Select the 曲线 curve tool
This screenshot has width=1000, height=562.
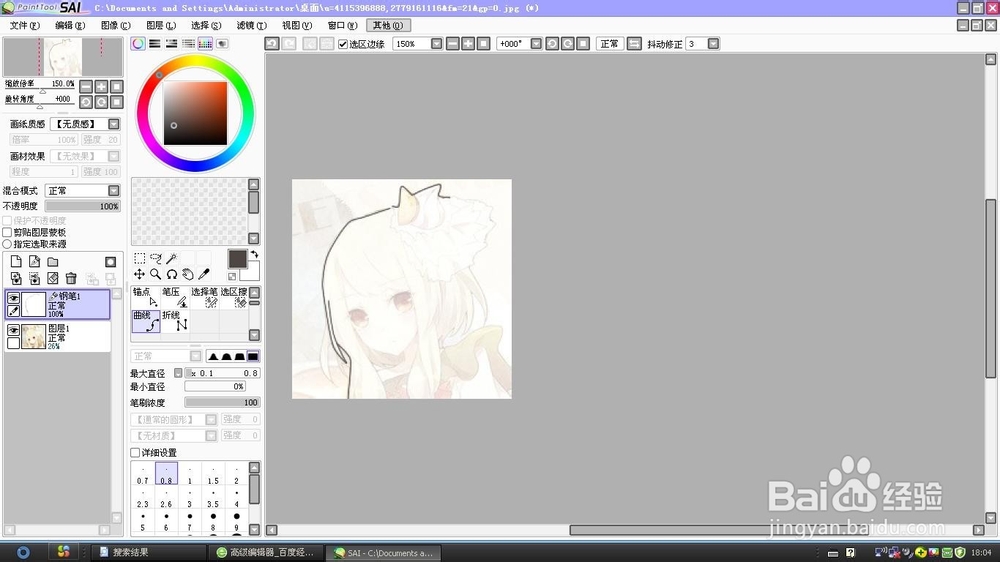point(145,321)
